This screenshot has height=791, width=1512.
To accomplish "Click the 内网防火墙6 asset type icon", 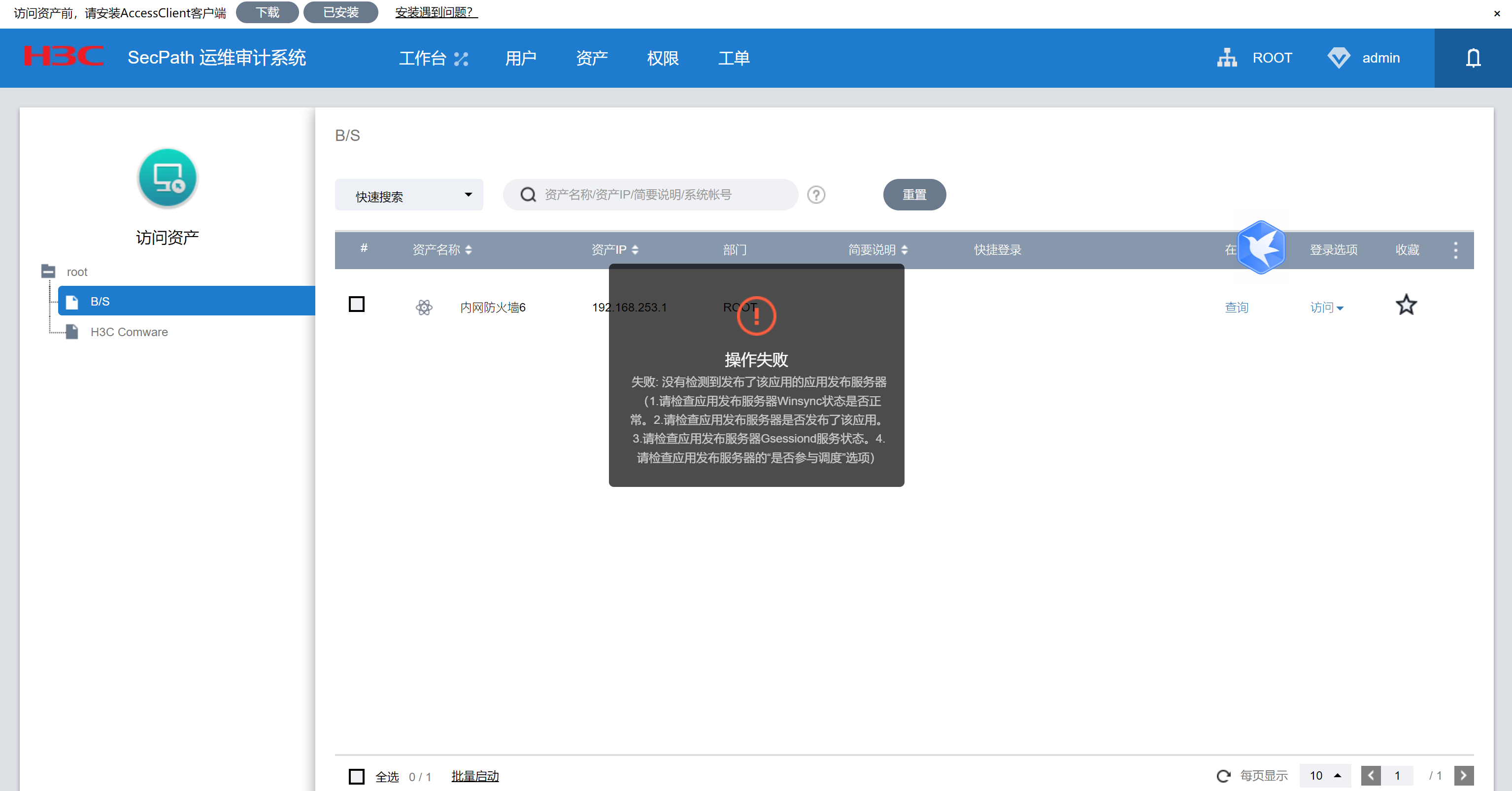I will point(424,307).
